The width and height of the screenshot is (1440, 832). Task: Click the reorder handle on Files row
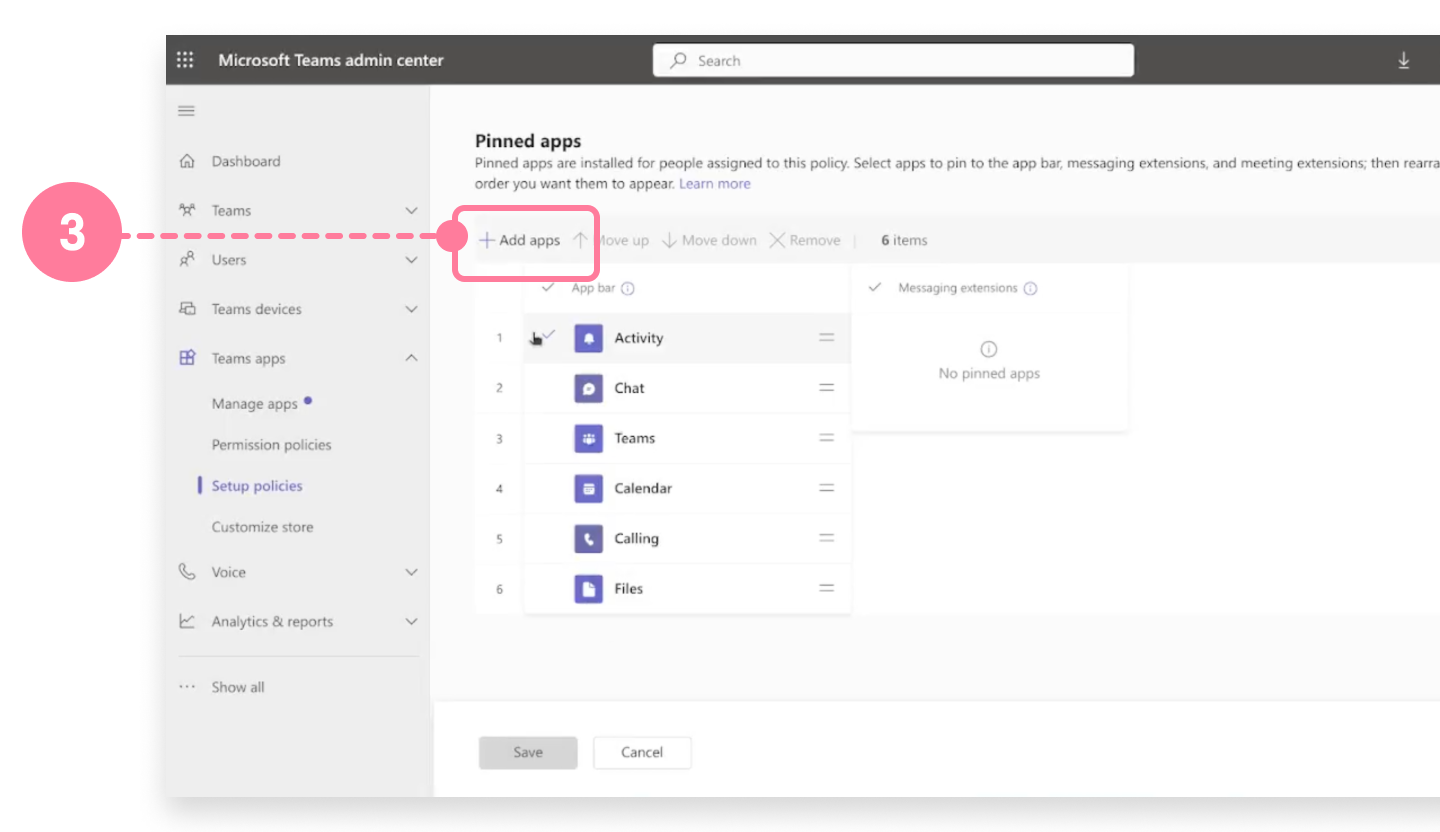pyautogui.click(x=827, y=588)
